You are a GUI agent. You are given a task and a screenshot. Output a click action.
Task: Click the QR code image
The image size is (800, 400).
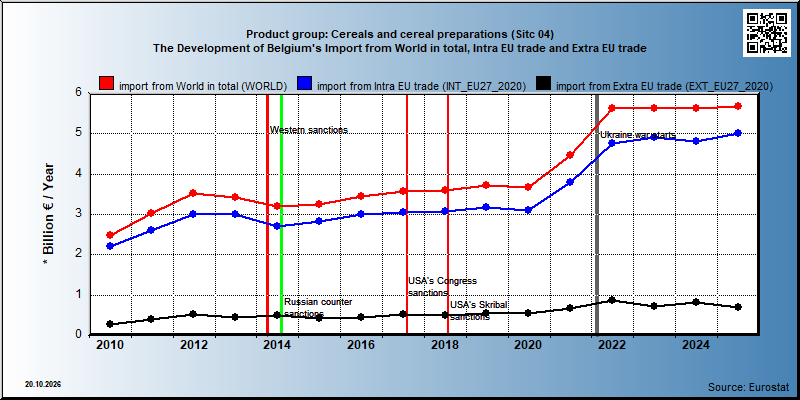766,33
